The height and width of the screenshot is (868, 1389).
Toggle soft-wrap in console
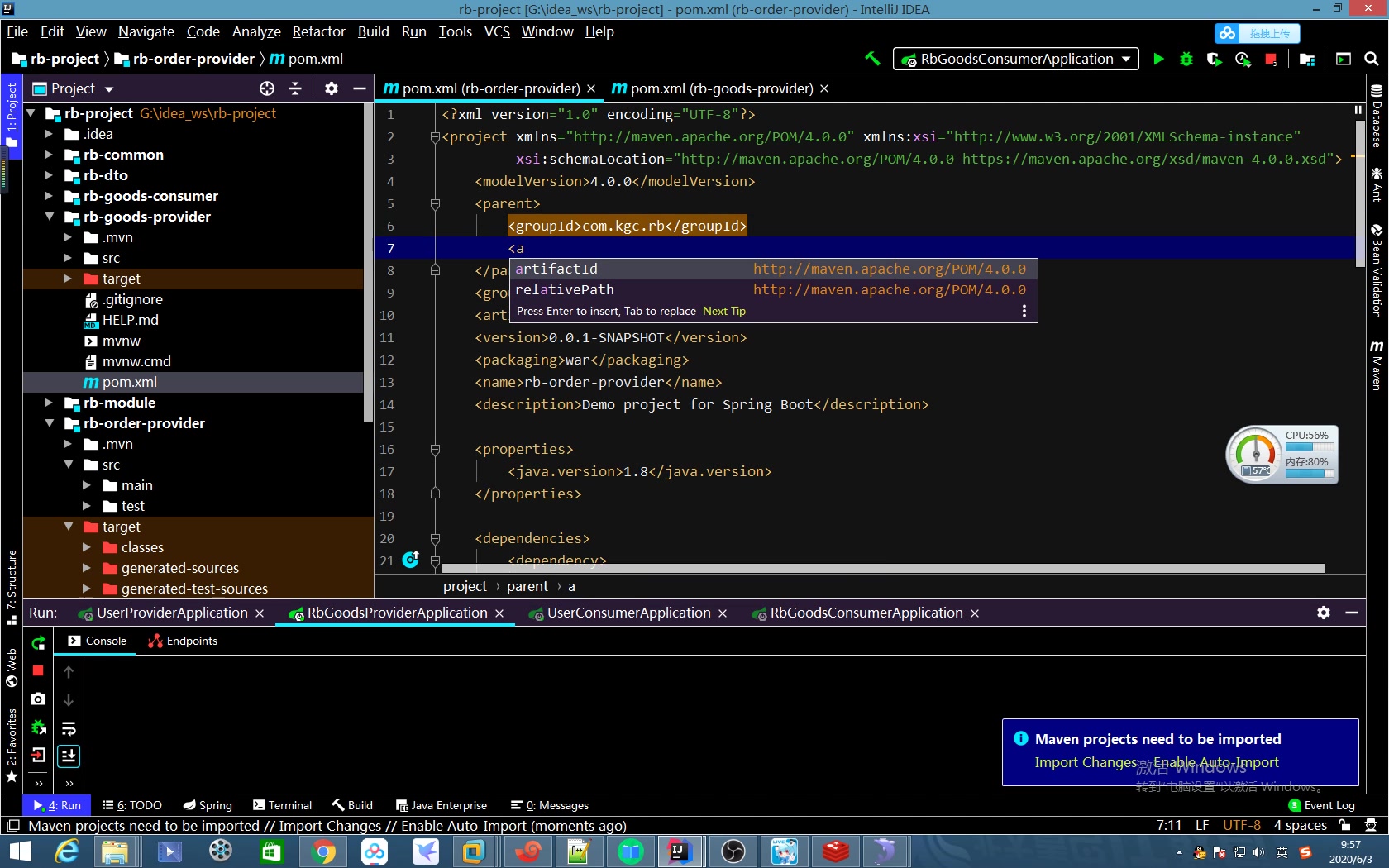[x=69, y=728]
